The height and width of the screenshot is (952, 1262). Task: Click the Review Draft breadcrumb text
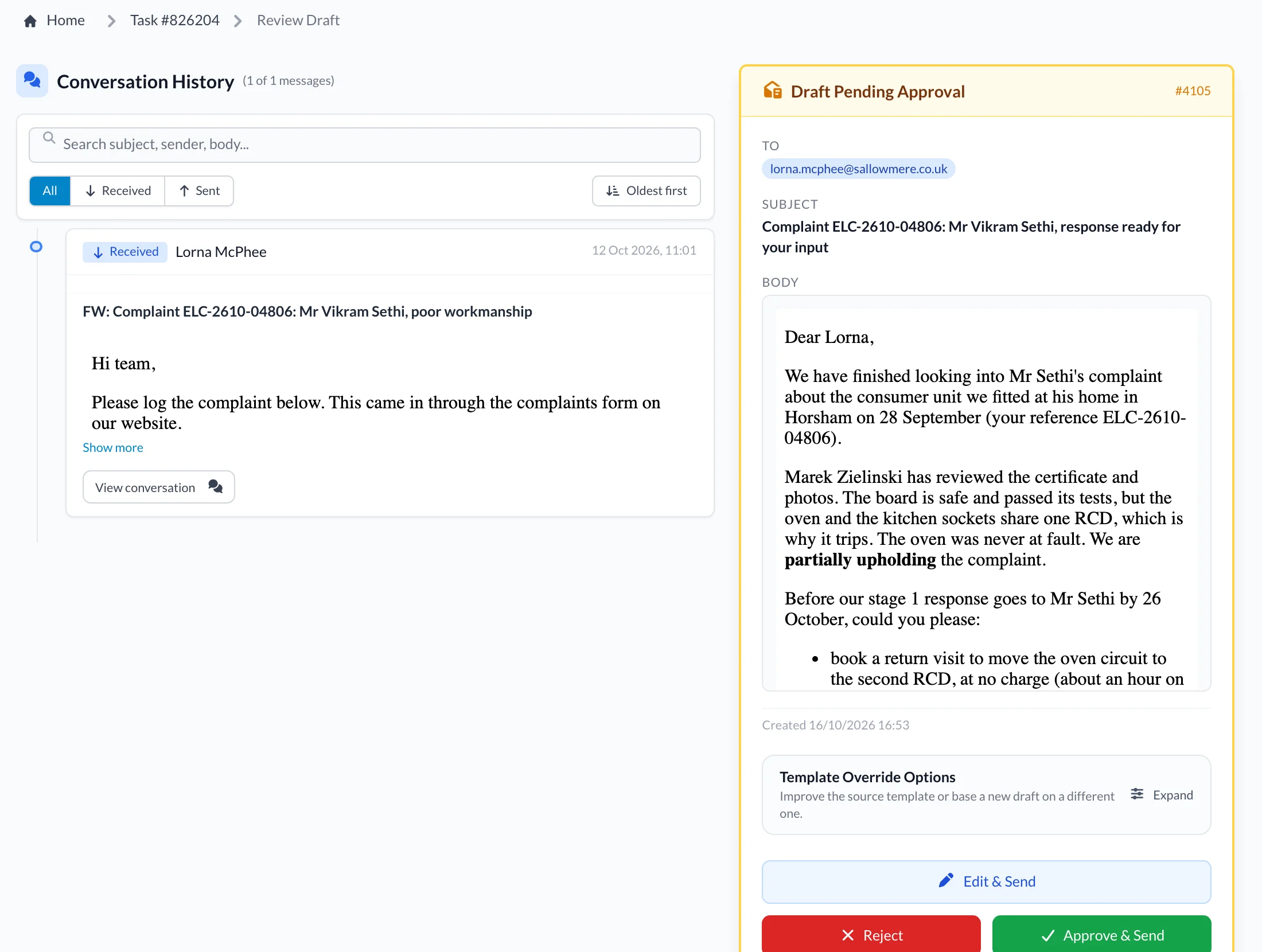[x=298, y=21]
